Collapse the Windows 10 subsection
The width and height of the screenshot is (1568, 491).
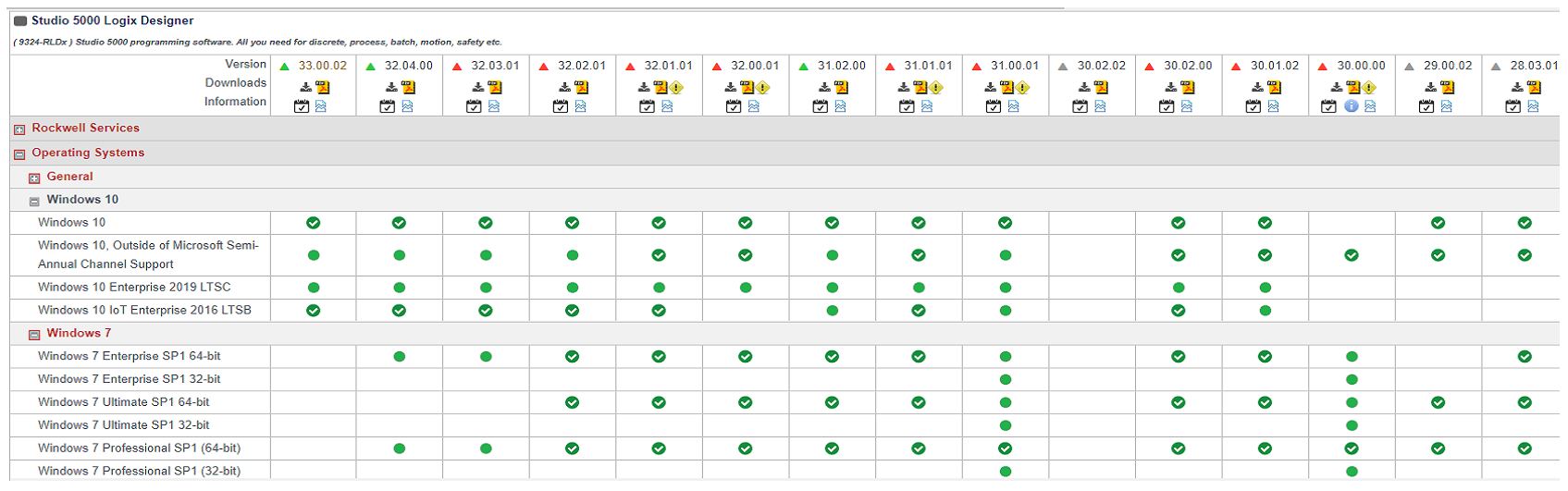tap(34, 201)
